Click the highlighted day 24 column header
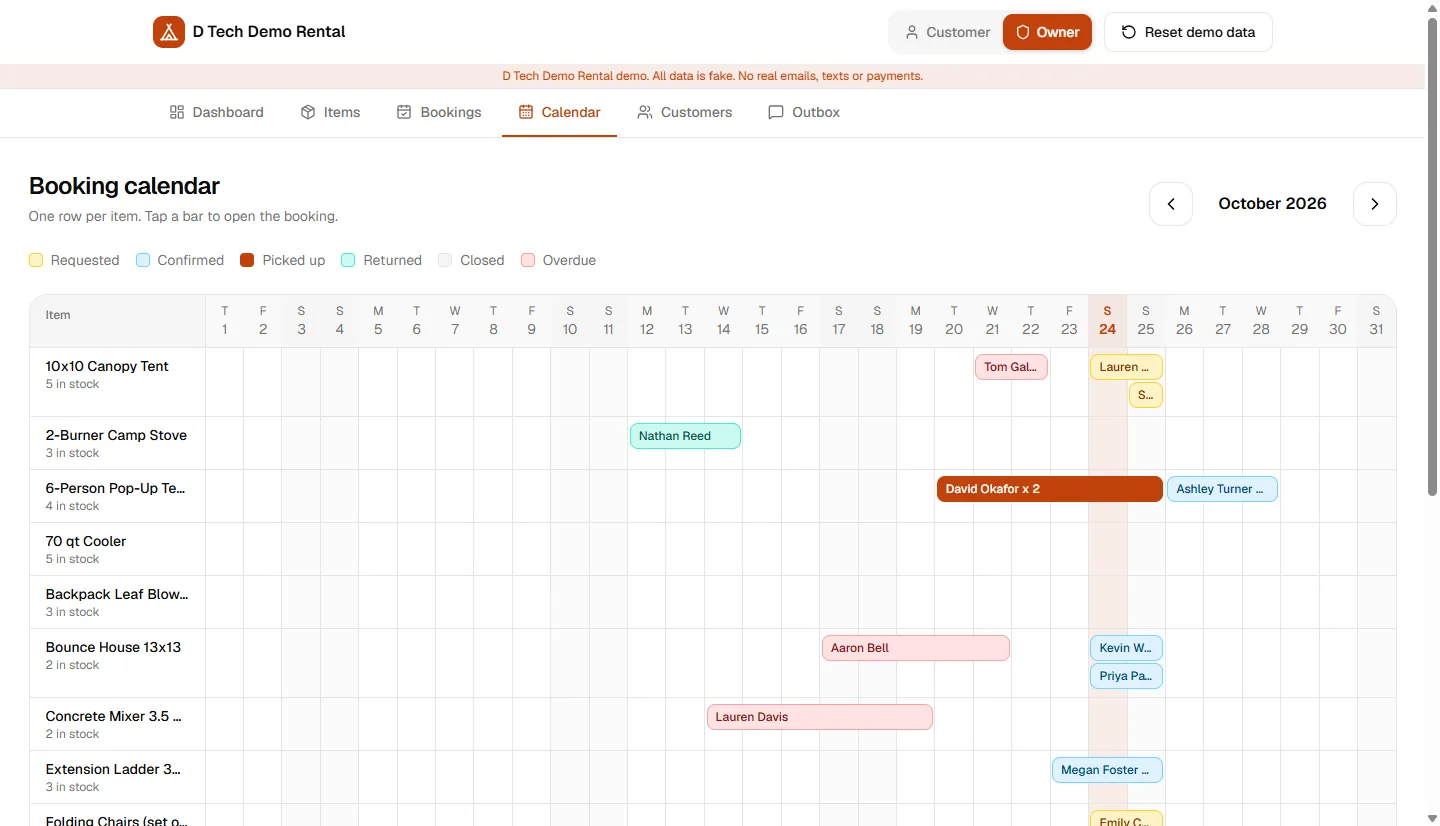 (x=1107, y=320)
